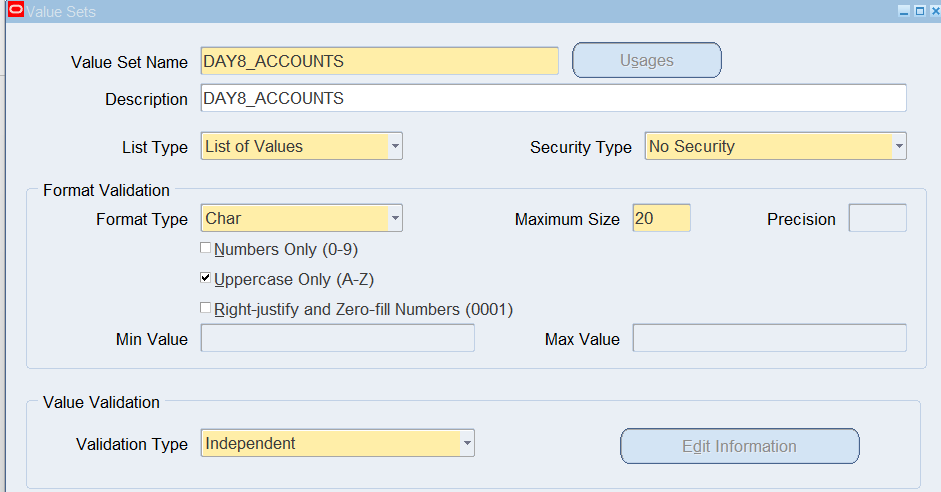Open the List Type dropdown
The width and height of the screenshot is (941, 492).
395,146
